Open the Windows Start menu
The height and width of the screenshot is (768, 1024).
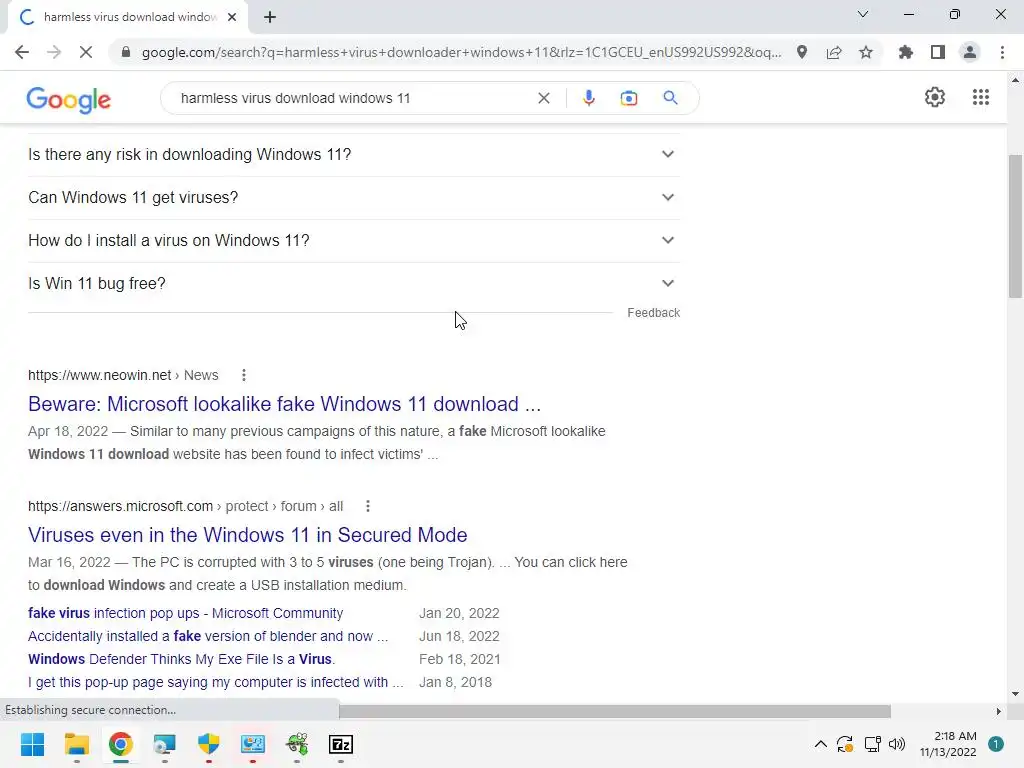pos(32,744)
